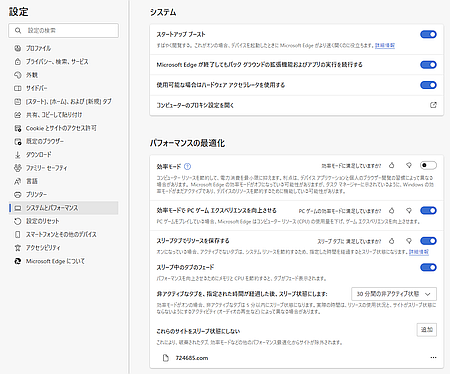Click the 設定の検索 search field
The image size is (450, 374).
click(63, 30)
